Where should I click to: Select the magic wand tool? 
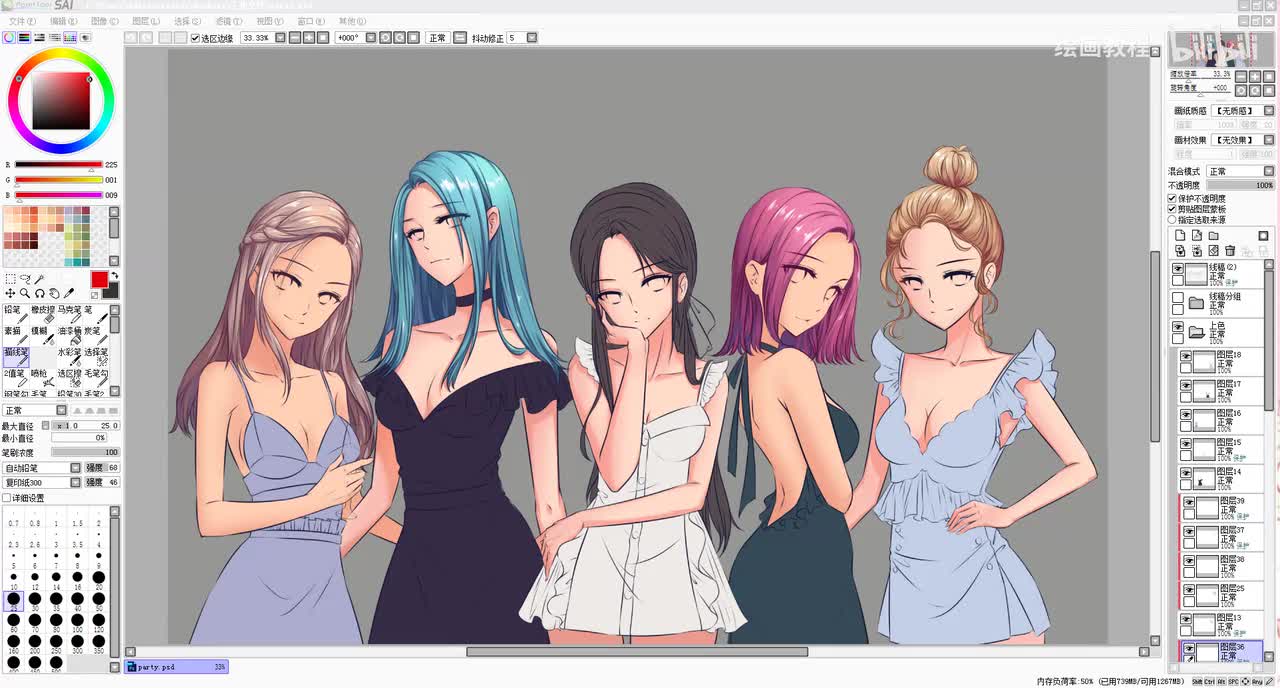pos(40,278)
